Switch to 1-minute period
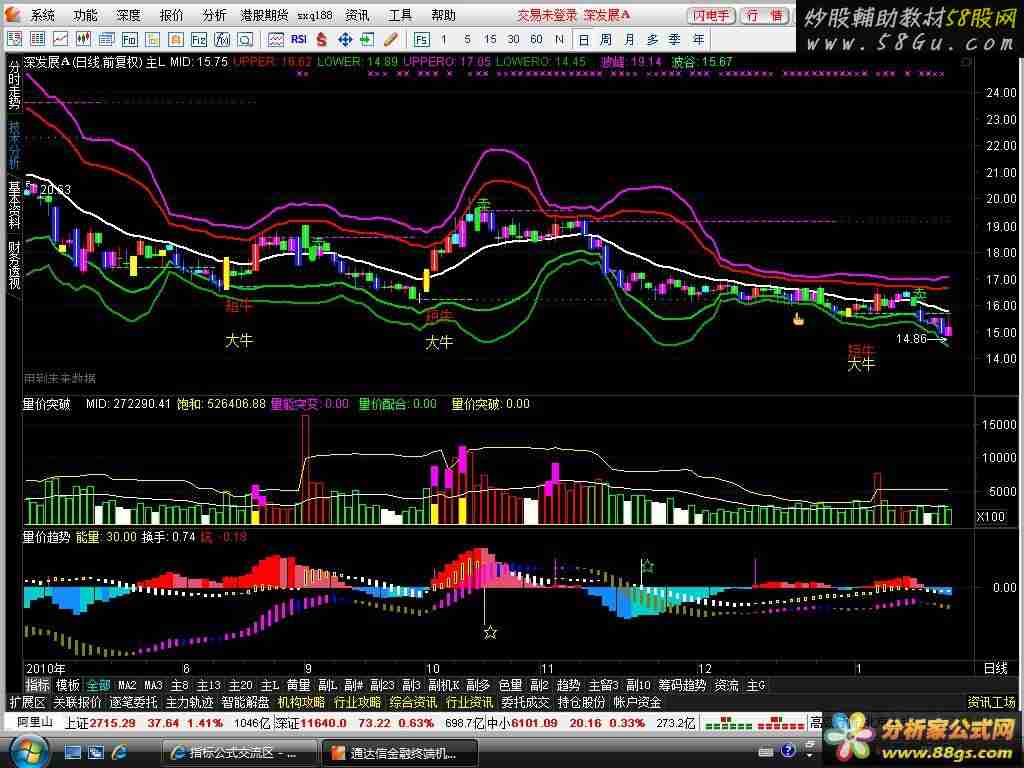Screen dimensions: 1024x768 point(444,40)
